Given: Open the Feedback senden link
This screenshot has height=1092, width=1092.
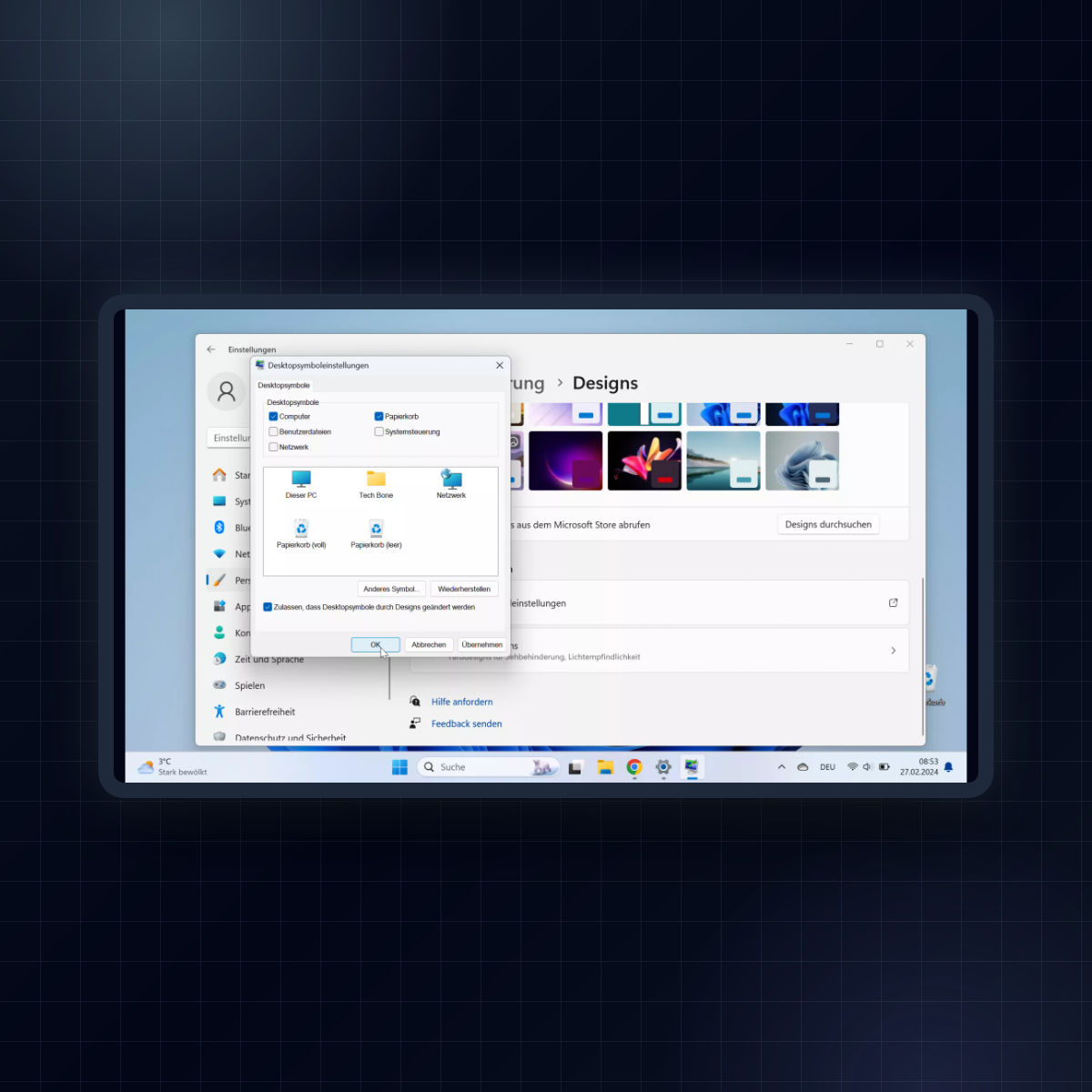Looking at the screenshot, I should (467, 723).
